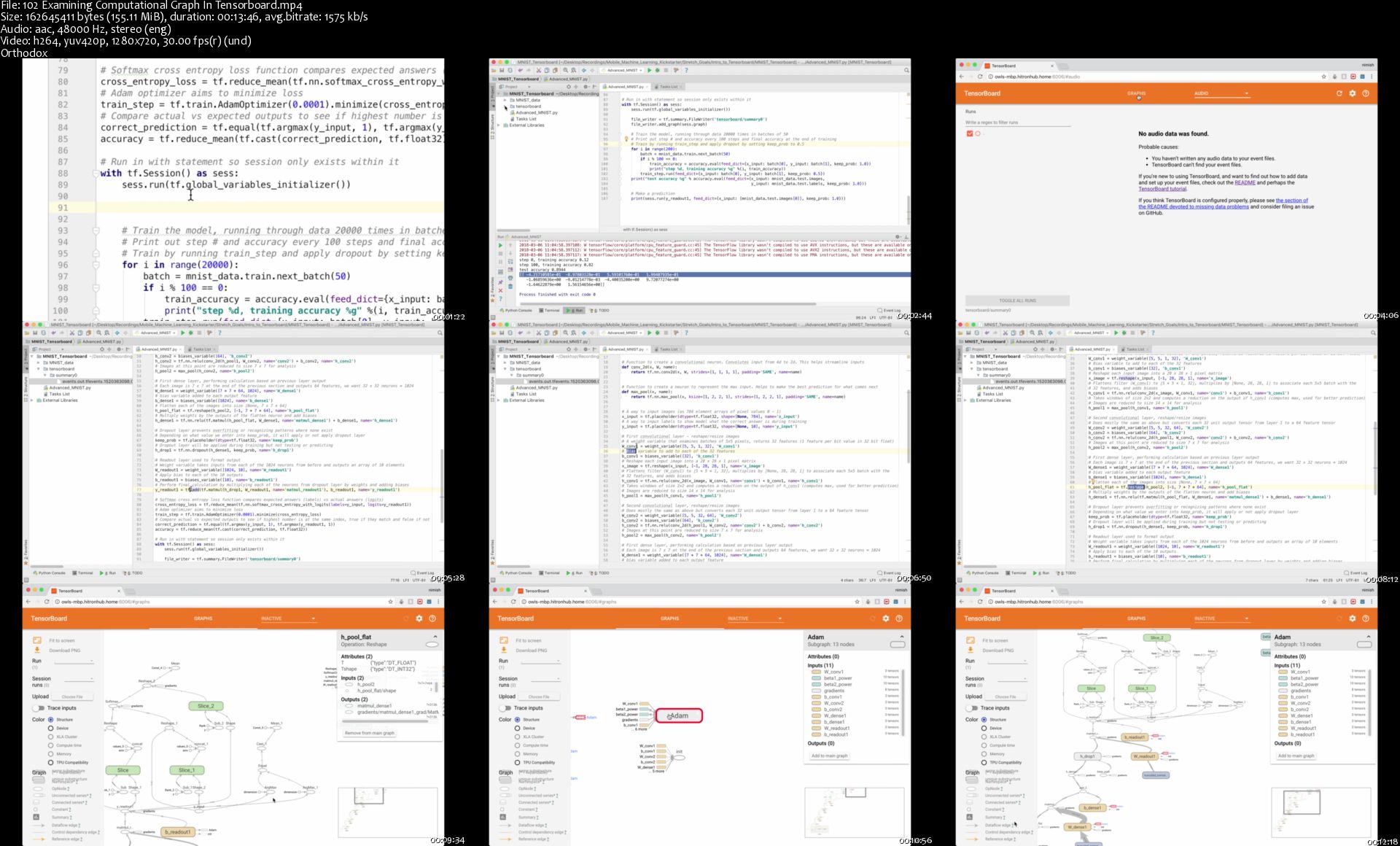1400x846 pixels.
Task: Click Rerun icon in 00:02:44 Run panel
Action: (500, 245)
